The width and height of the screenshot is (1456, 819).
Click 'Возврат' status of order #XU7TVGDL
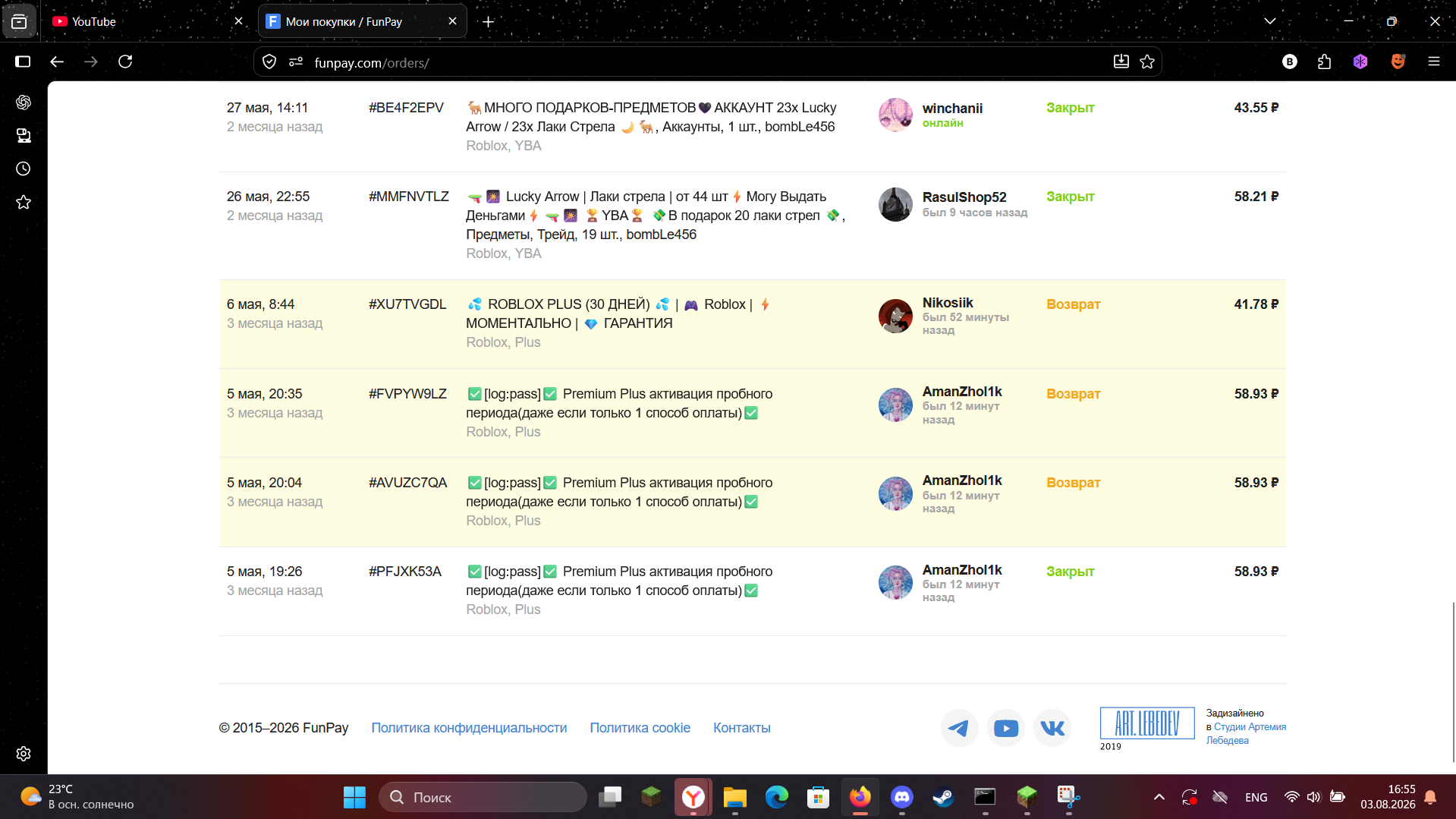pyautogui.click(x=1073, y=304)
